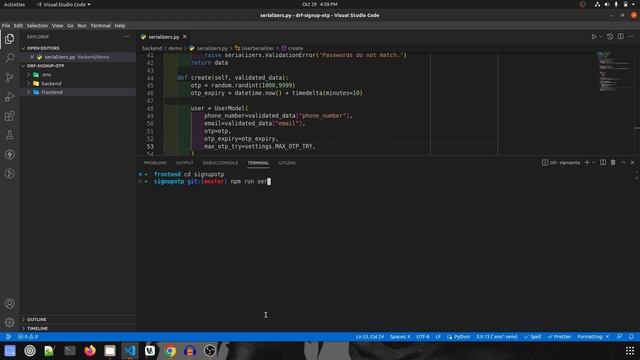Open the new terminal launch profile dropdown
Screen dimensions: 640x360
click(593, 162)
